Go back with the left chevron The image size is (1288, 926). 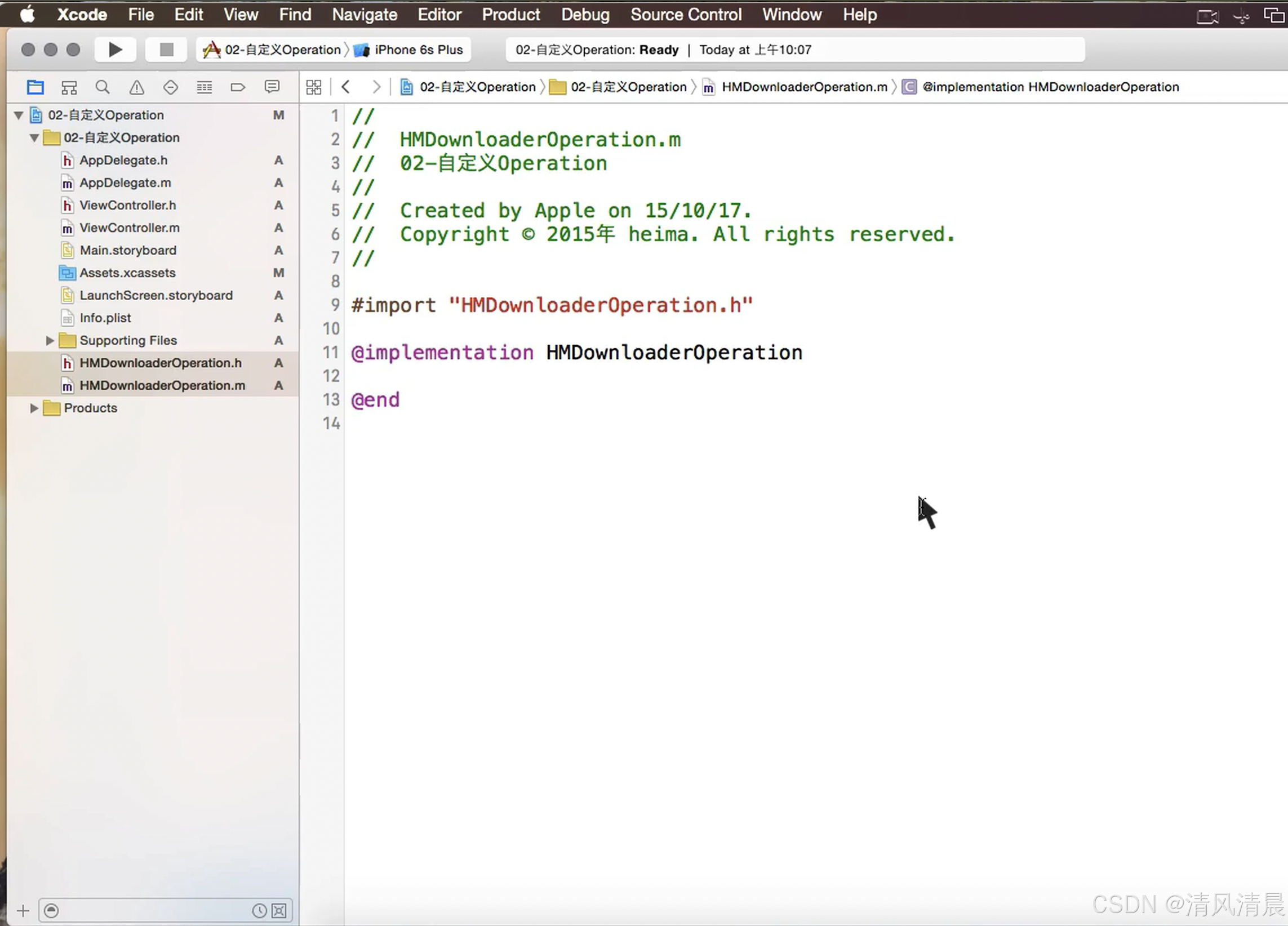pos(345,87)
